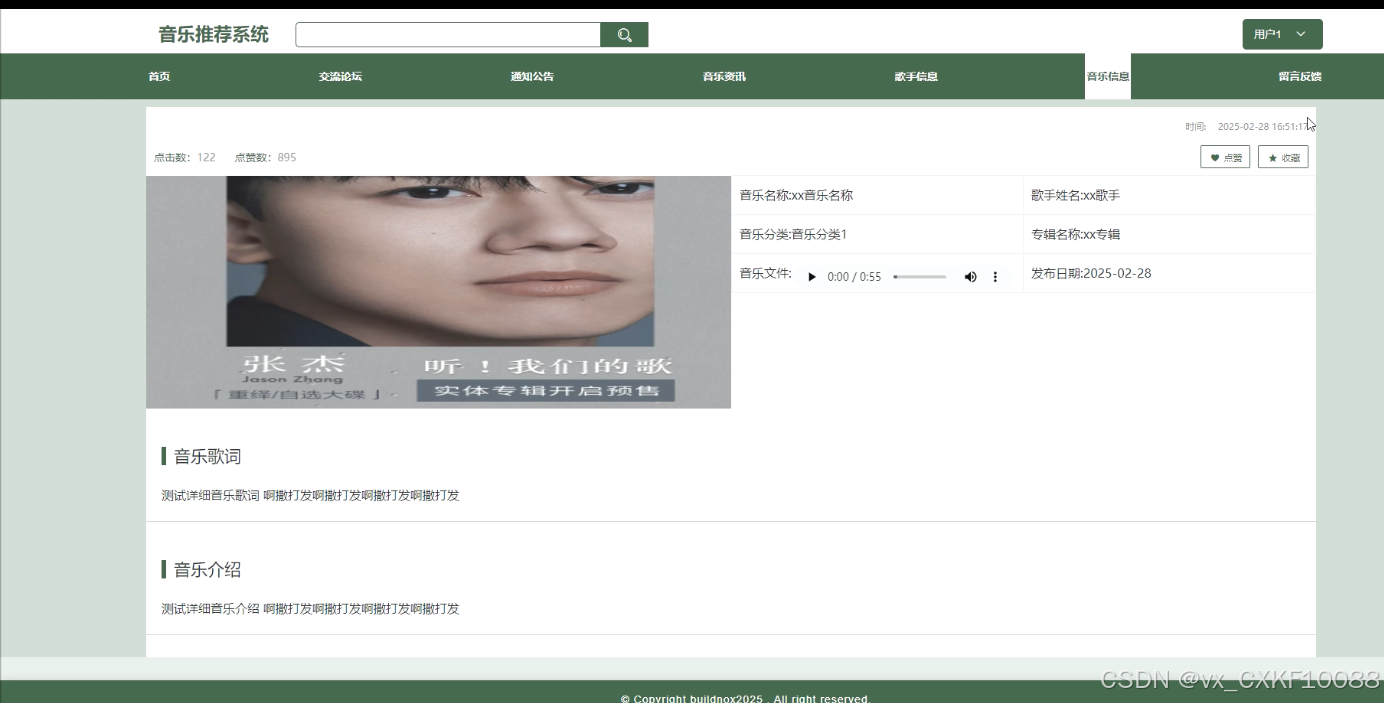Open the 歌手信息 nav item

[916, 77]
